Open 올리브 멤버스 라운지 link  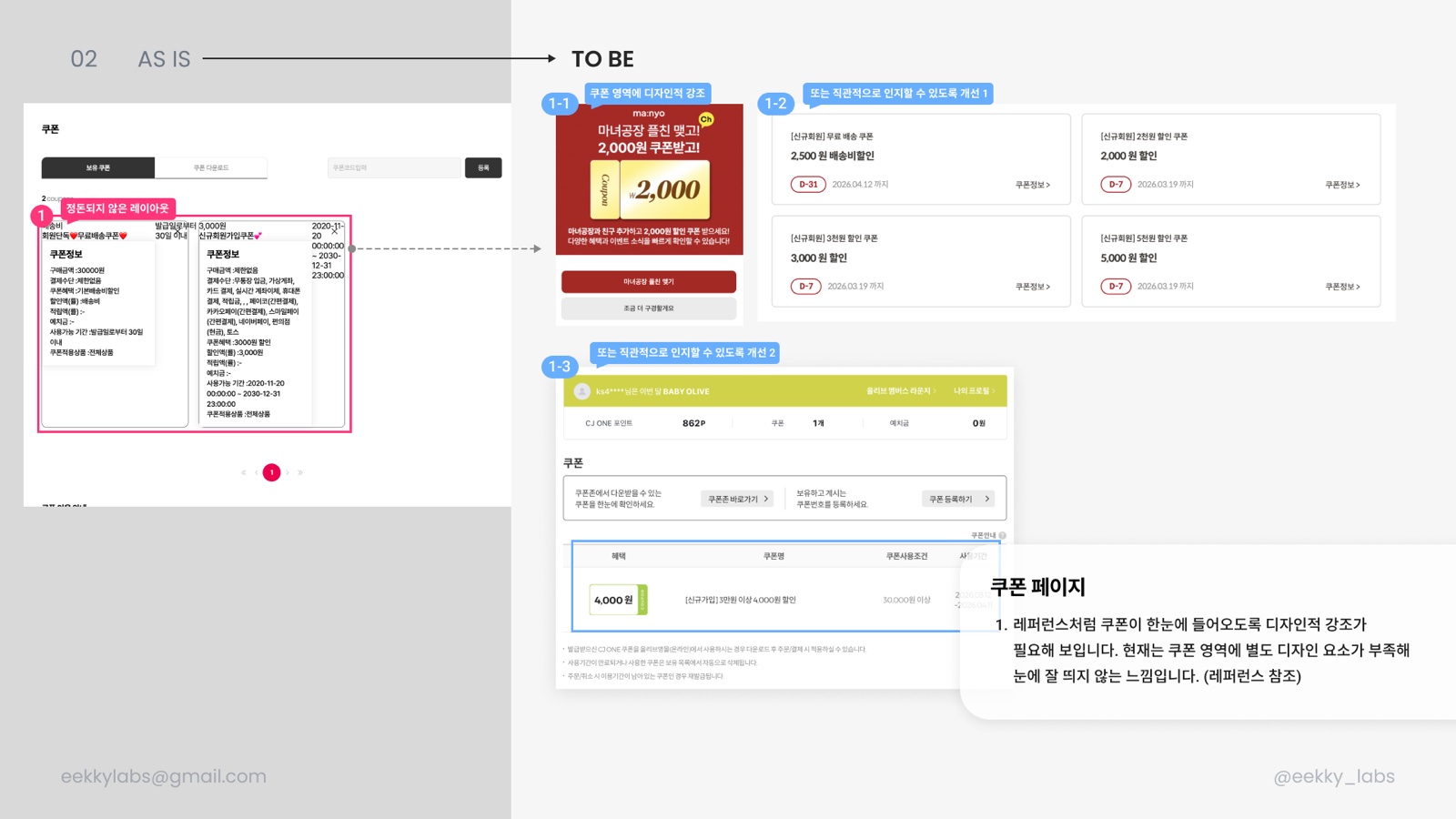(x=901, y=391)
